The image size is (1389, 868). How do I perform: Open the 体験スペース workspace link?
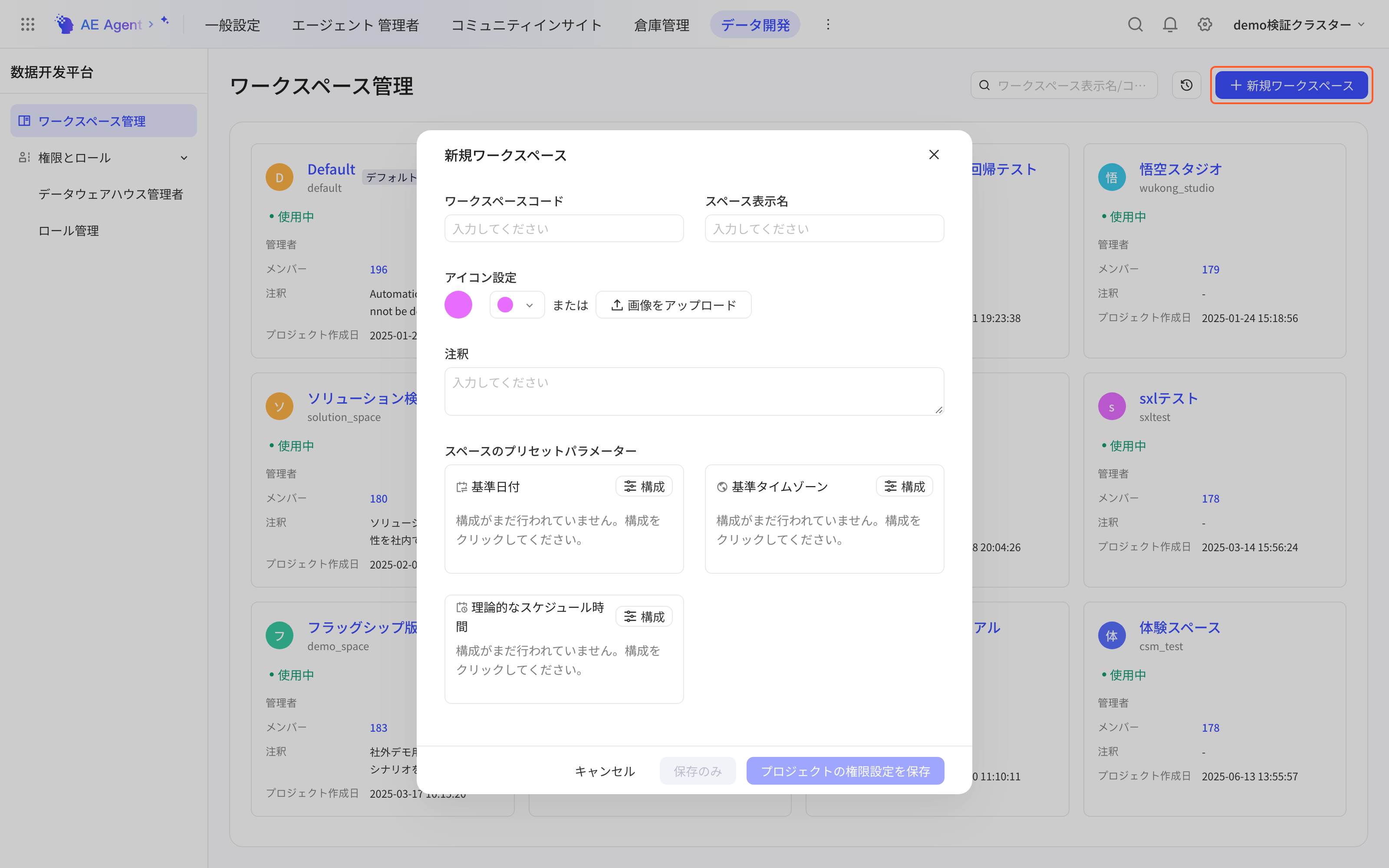pos(1179,627)
